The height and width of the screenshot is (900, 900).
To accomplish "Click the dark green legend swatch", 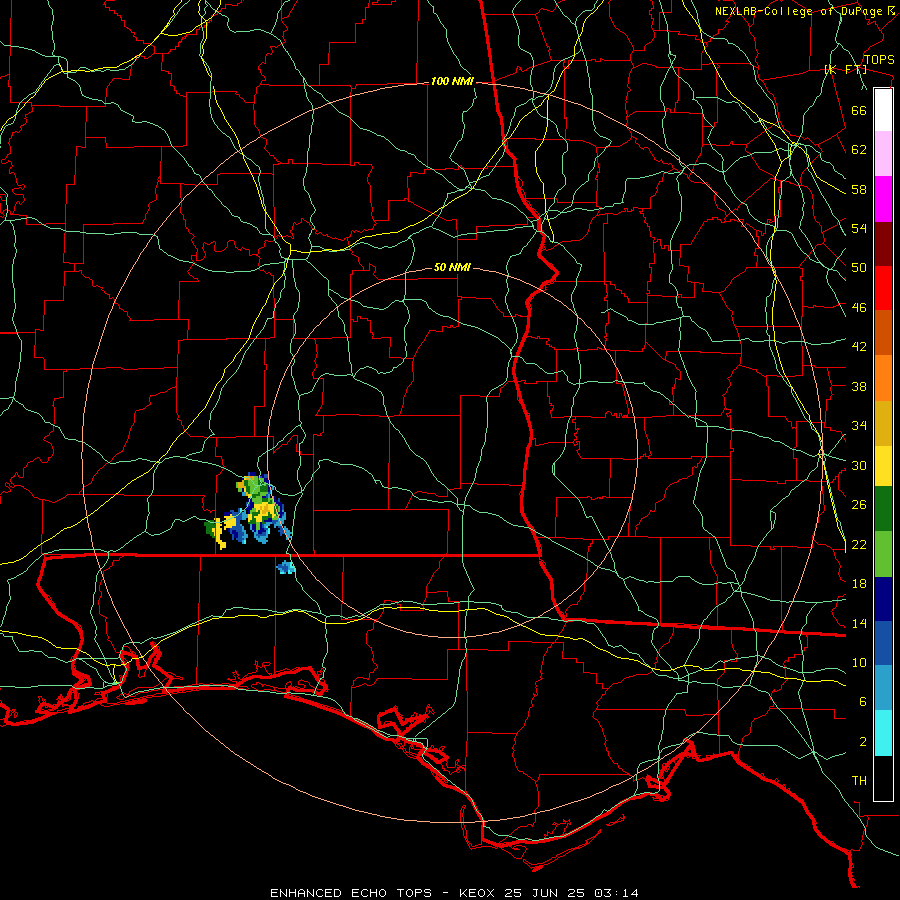I will click(x=883, y=509).
